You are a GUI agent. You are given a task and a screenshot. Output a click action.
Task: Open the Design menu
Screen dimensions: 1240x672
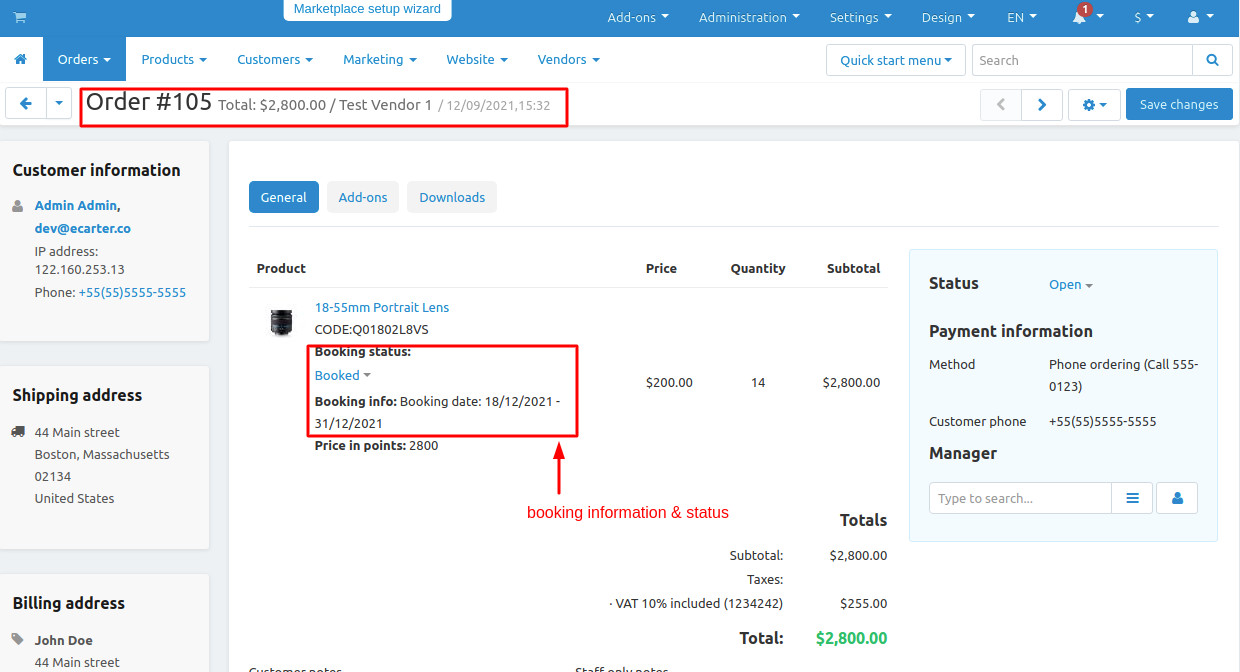(x=948, y=18)
